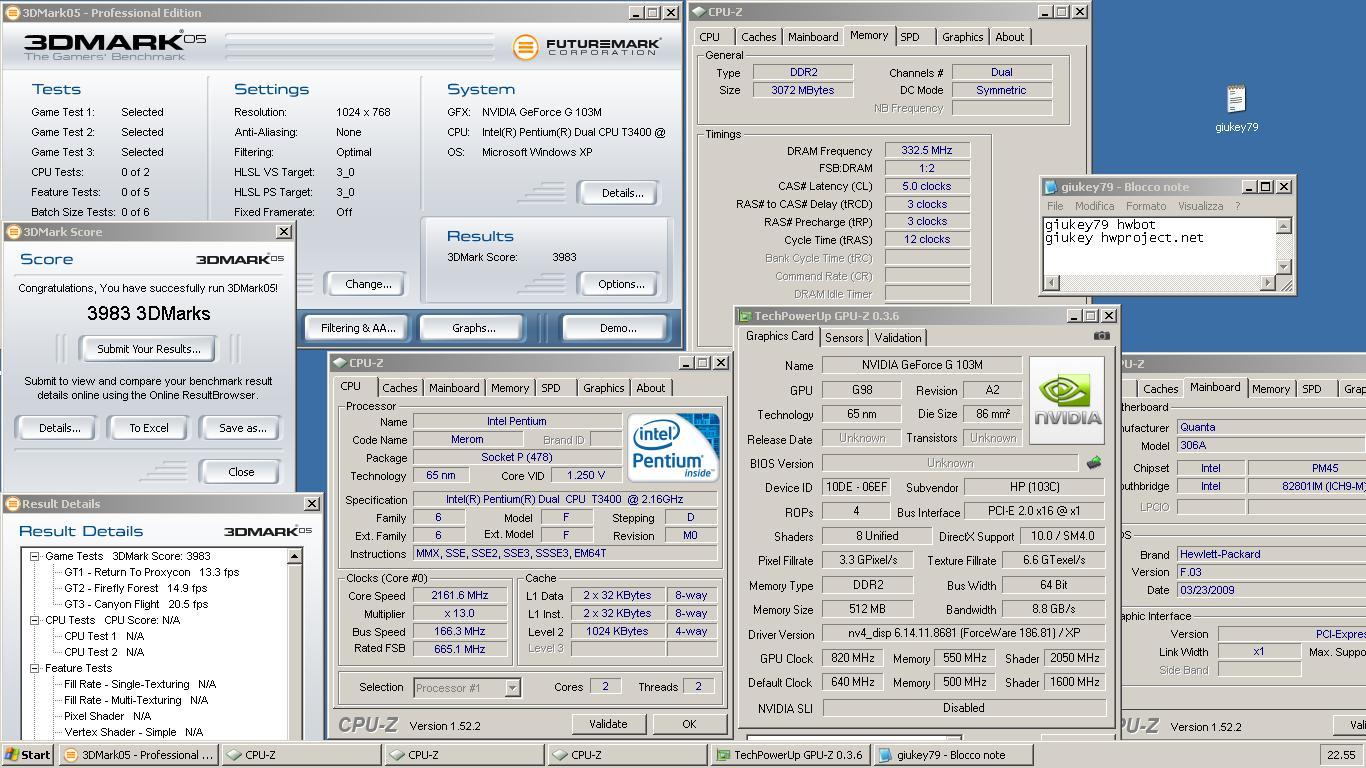The width and height of the screenshot is (1366, 768).
Task: Click the Result Details window title icon
Action: [12, 504]
